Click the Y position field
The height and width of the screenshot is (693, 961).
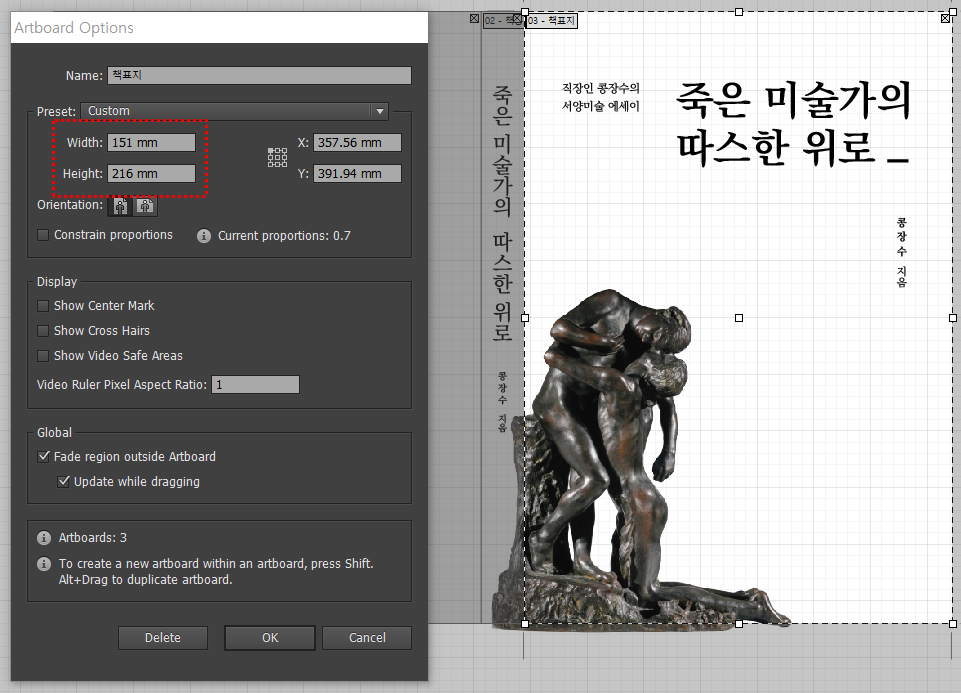pyautogui.click(x=357, y=174)
